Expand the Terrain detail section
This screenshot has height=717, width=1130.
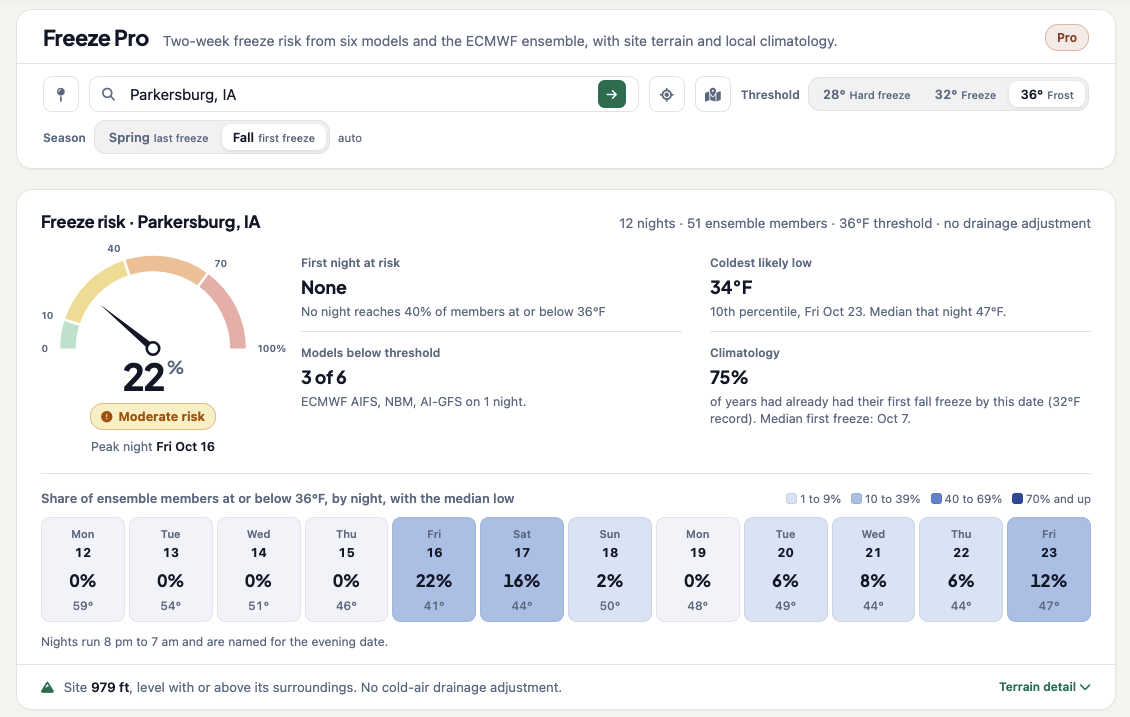click(x=1044, y=687)
